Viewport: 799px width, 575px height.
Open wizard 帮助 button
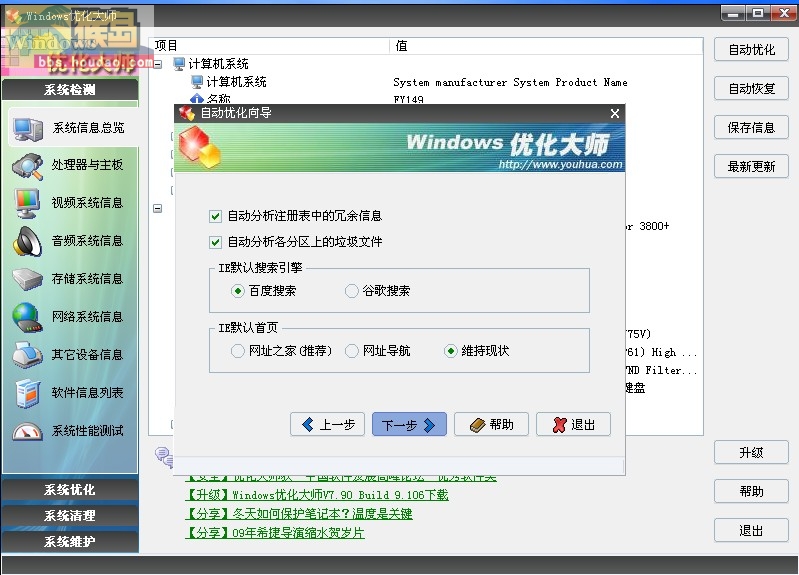coord(491,425)
